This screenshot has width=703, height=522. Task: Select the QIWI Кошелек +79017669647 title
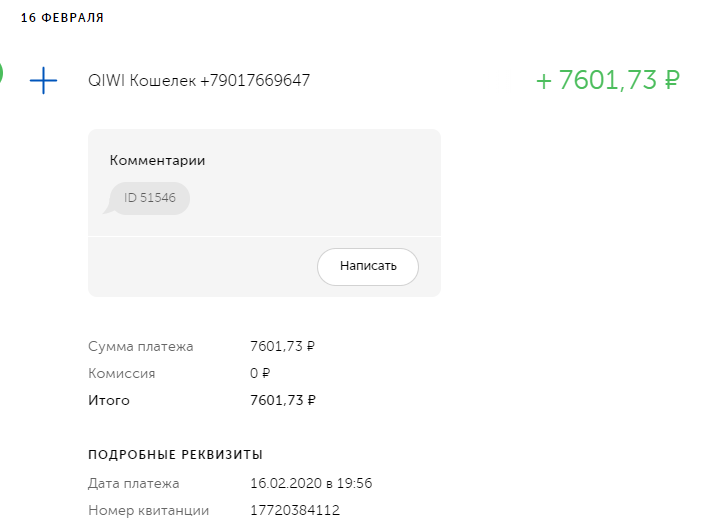pos(199,80)
